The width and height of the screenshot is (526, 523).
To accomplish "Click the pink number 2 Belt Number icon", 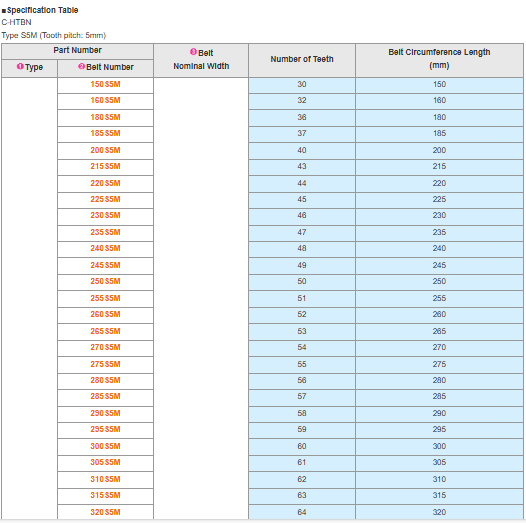I will (82, 66).
